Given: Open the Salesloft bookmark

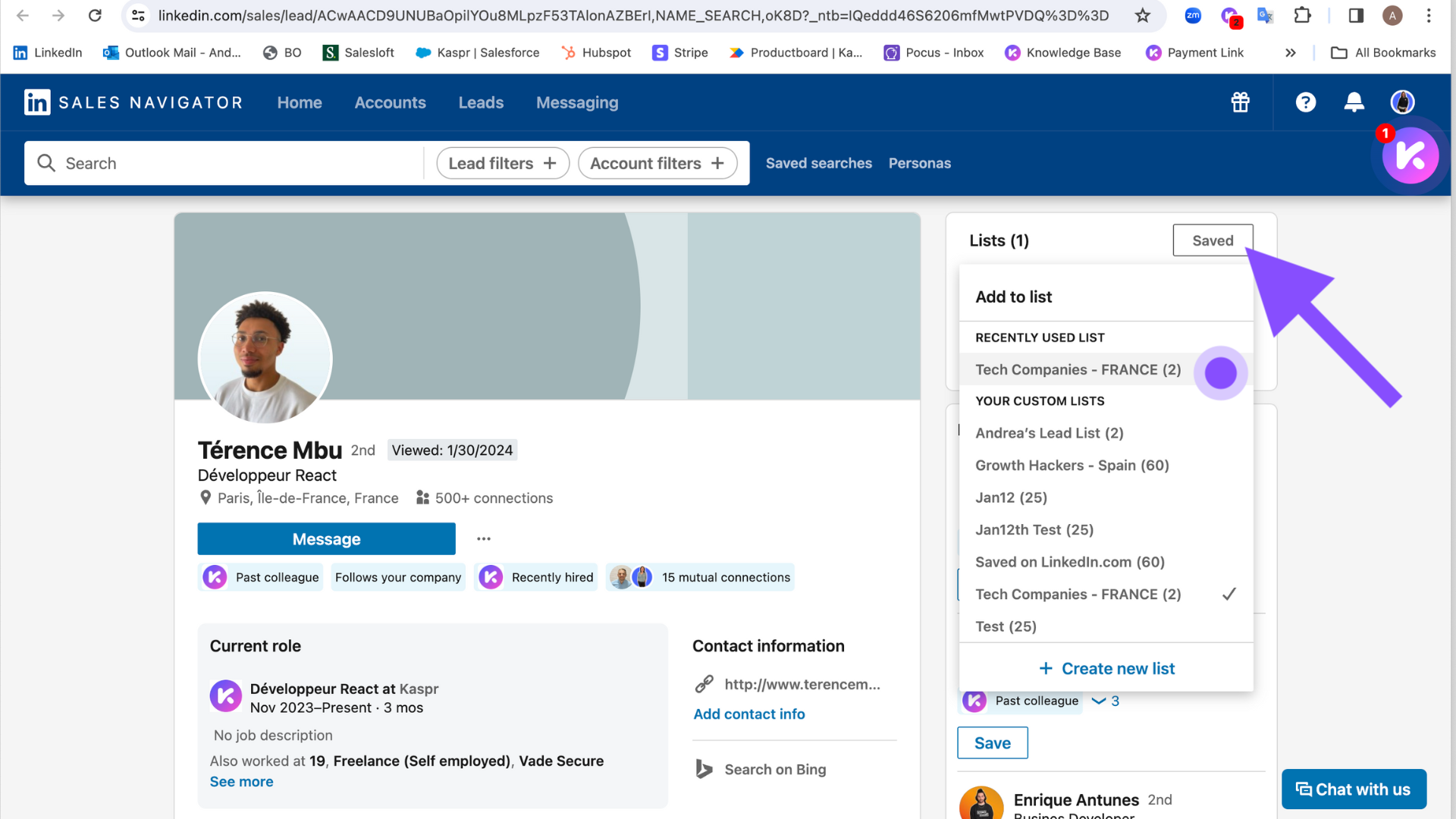Looking at the screenshot, I should pyautogui.click(x=358, y=52).
